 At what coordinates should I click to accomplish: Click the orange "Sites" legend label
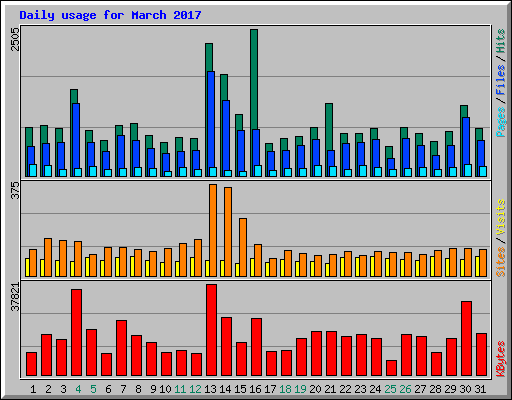[501, 262]
